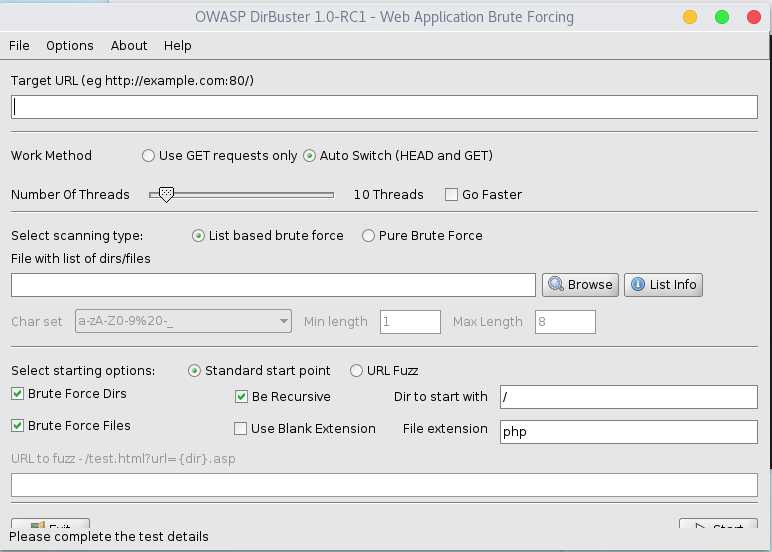This screenshot has height=552, width=772.
Task: Open the Char set dropdown
Action: pos(183,322)
